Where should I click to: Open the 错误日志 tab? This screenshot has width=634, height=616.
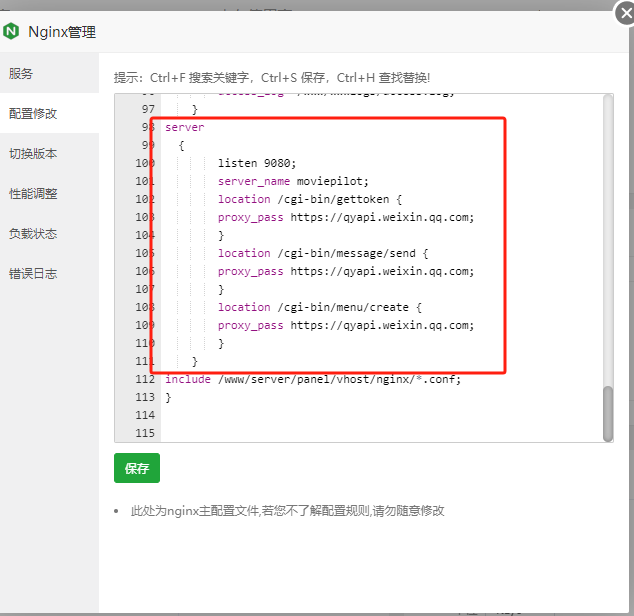click(33, 273)
